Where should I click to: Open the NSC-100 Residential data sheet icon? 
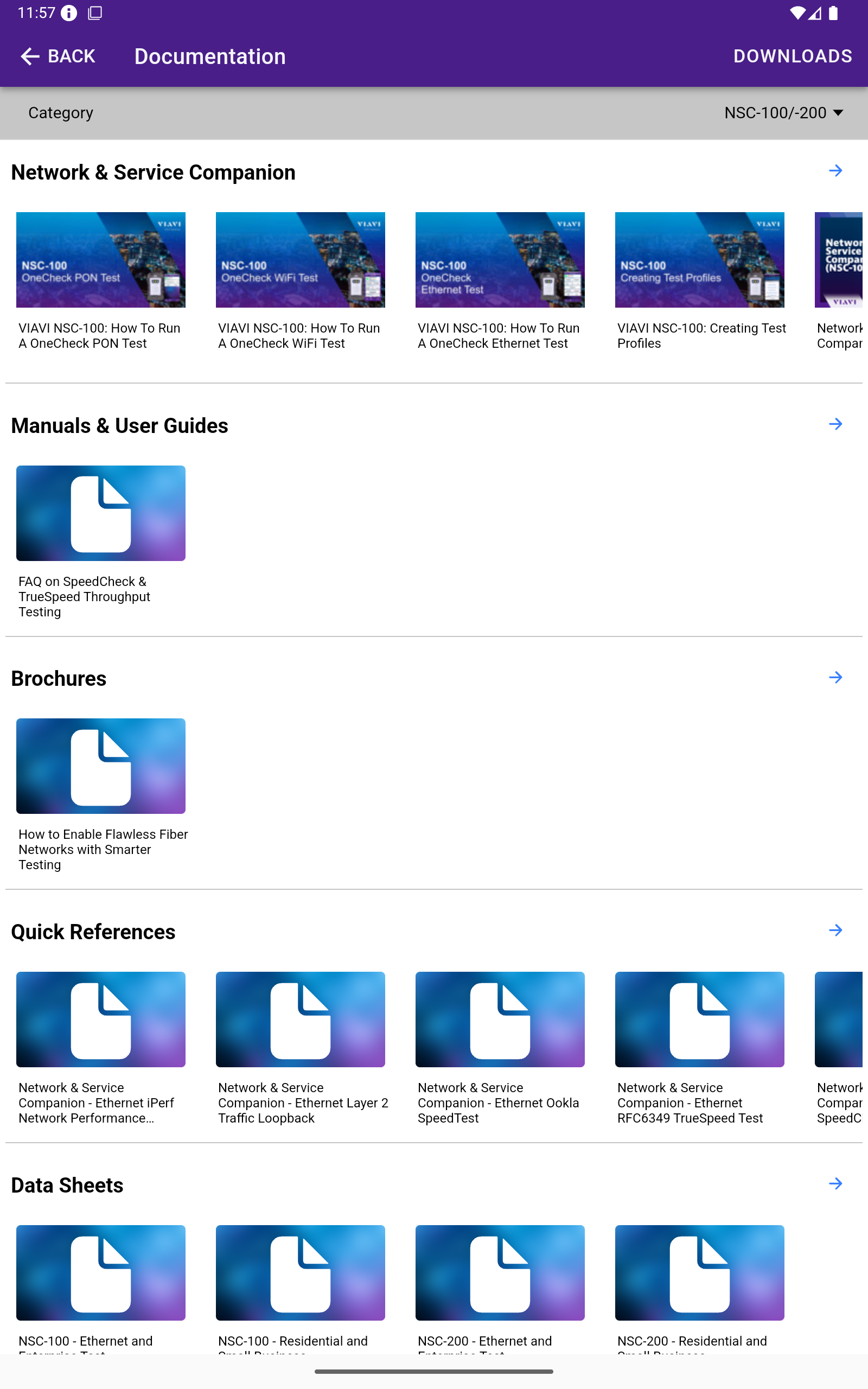tap(300, 1272)
